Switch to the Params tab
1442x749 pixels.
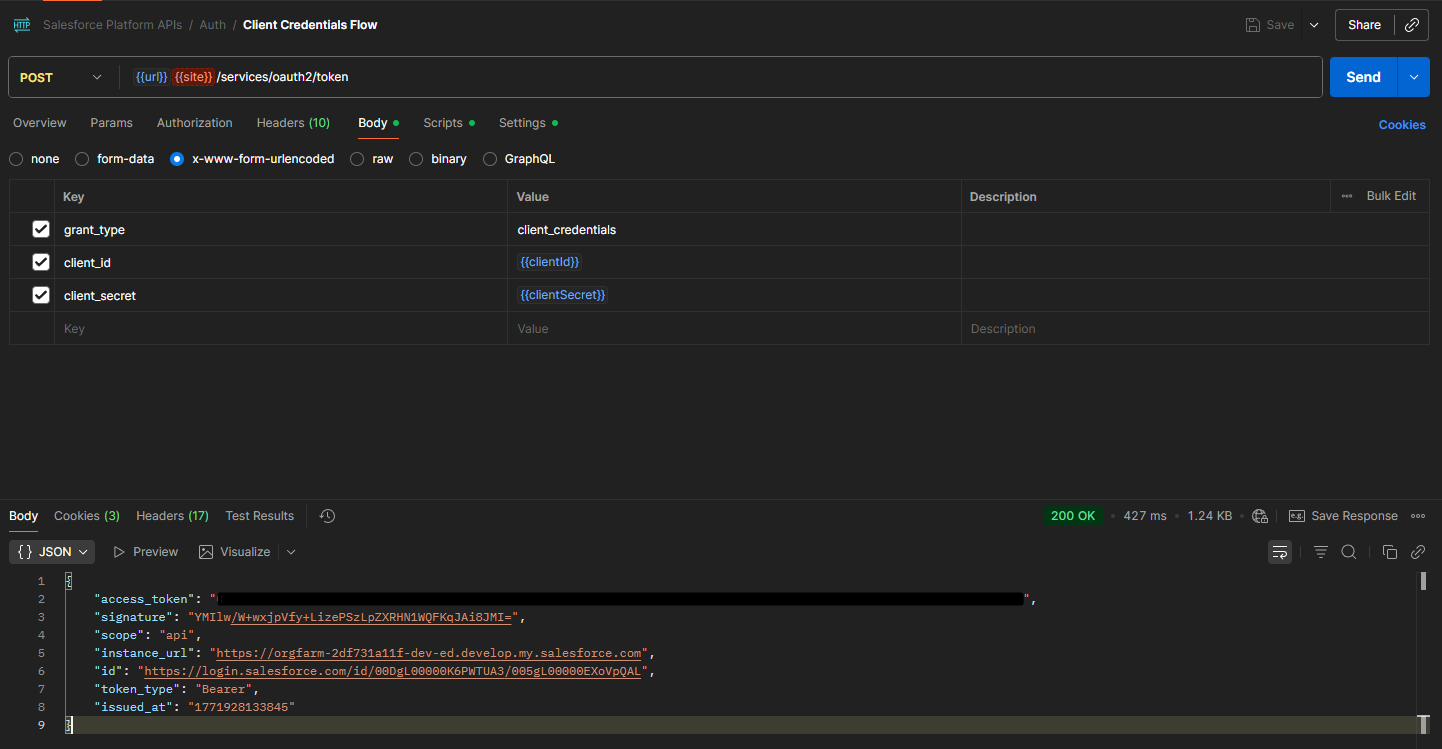click(x=111, y=123)
